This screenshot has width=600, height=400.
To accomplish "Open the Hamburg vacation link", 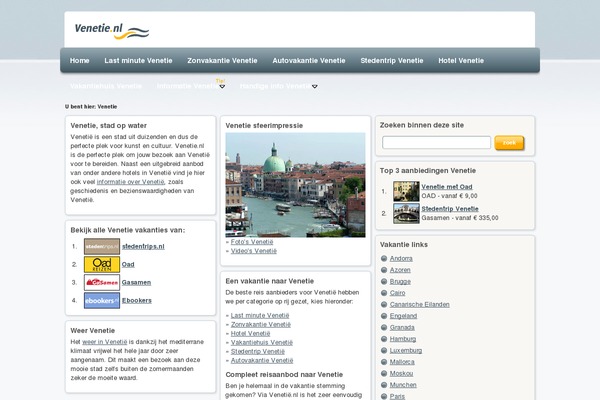I will tap(403, 339).
